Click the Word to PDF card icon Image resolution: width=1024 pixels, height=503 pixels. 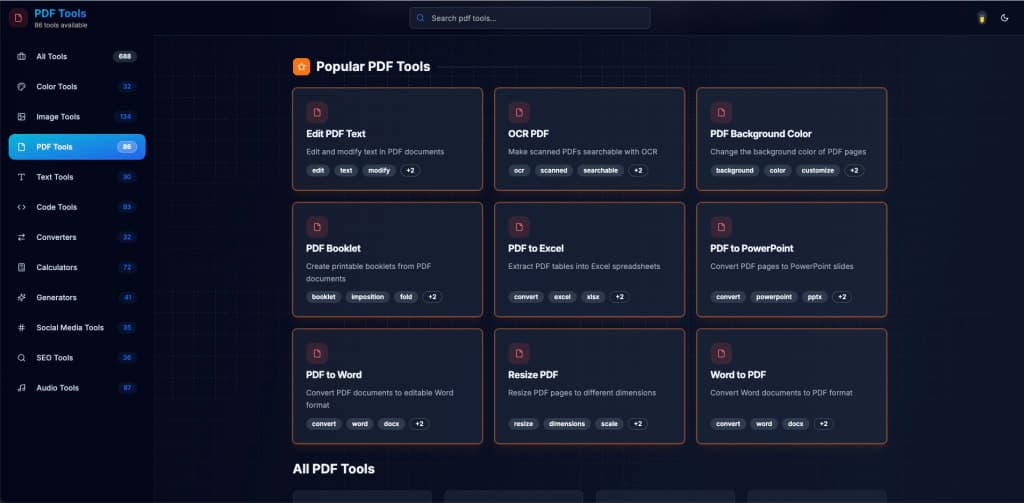pos(721,353)
